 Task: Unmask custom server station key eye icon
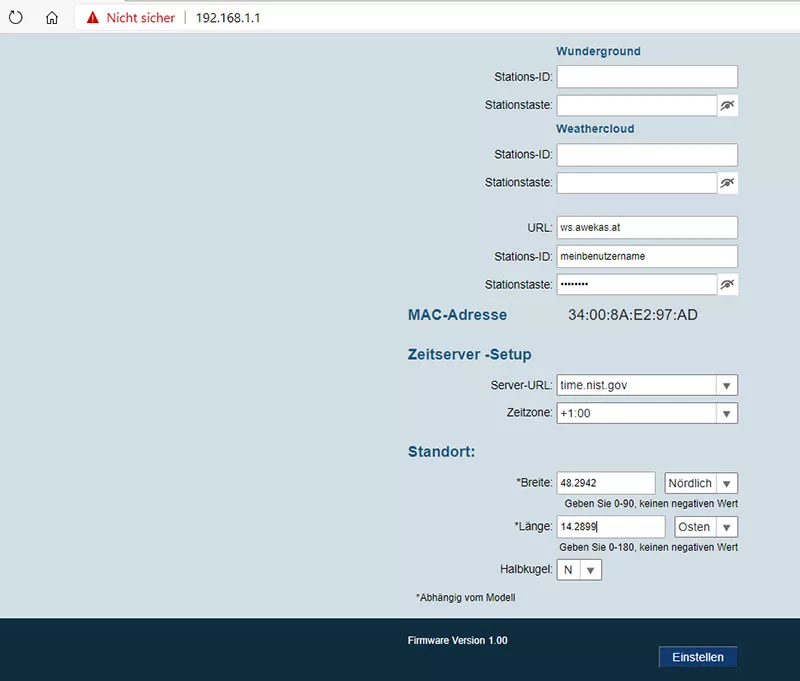tap(727, 284)
